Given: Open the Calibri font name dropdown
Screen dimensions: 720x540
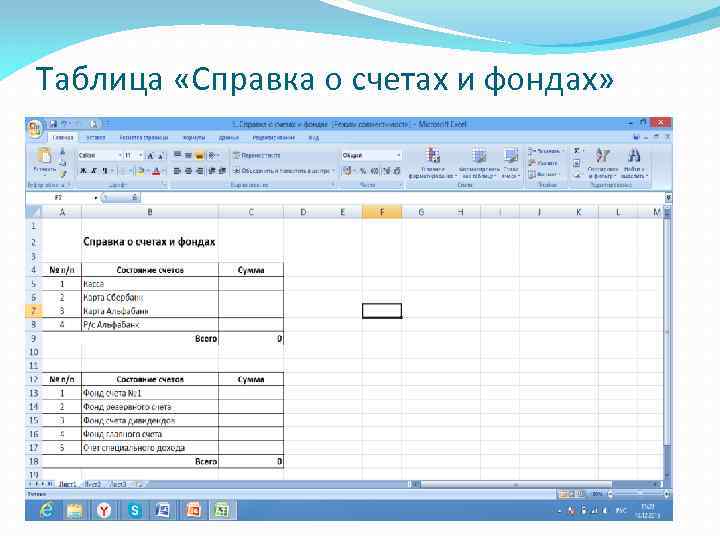Looking at the screenshot, I should 120,156.
